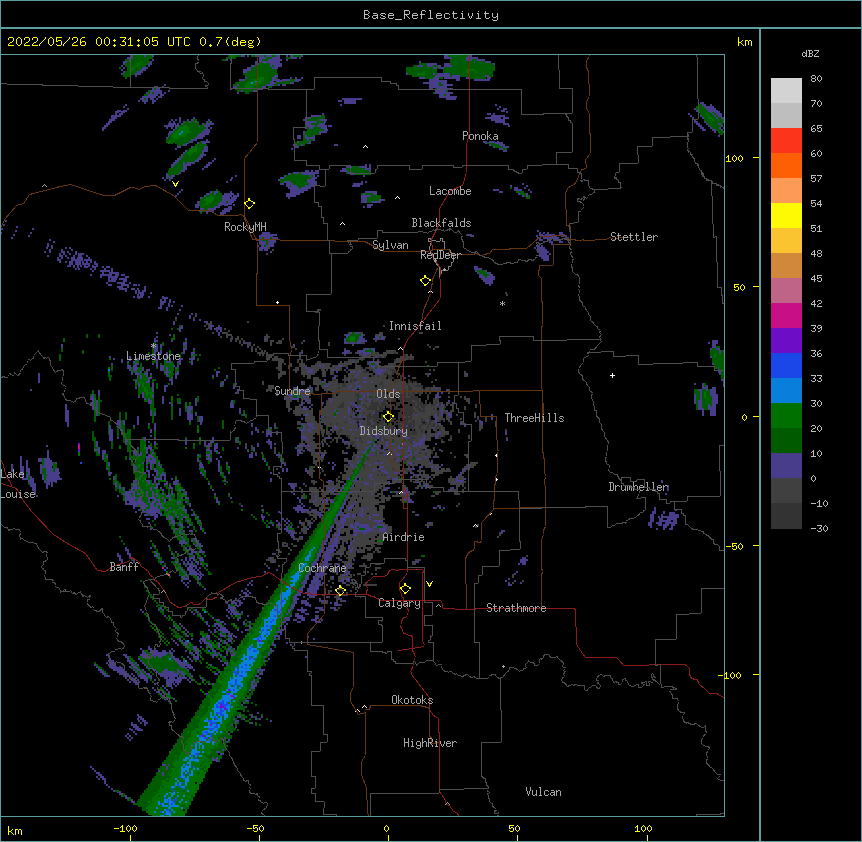Click the blue 36 dBZ color swatch
This screenshot has width=862, height=842.
786,365
